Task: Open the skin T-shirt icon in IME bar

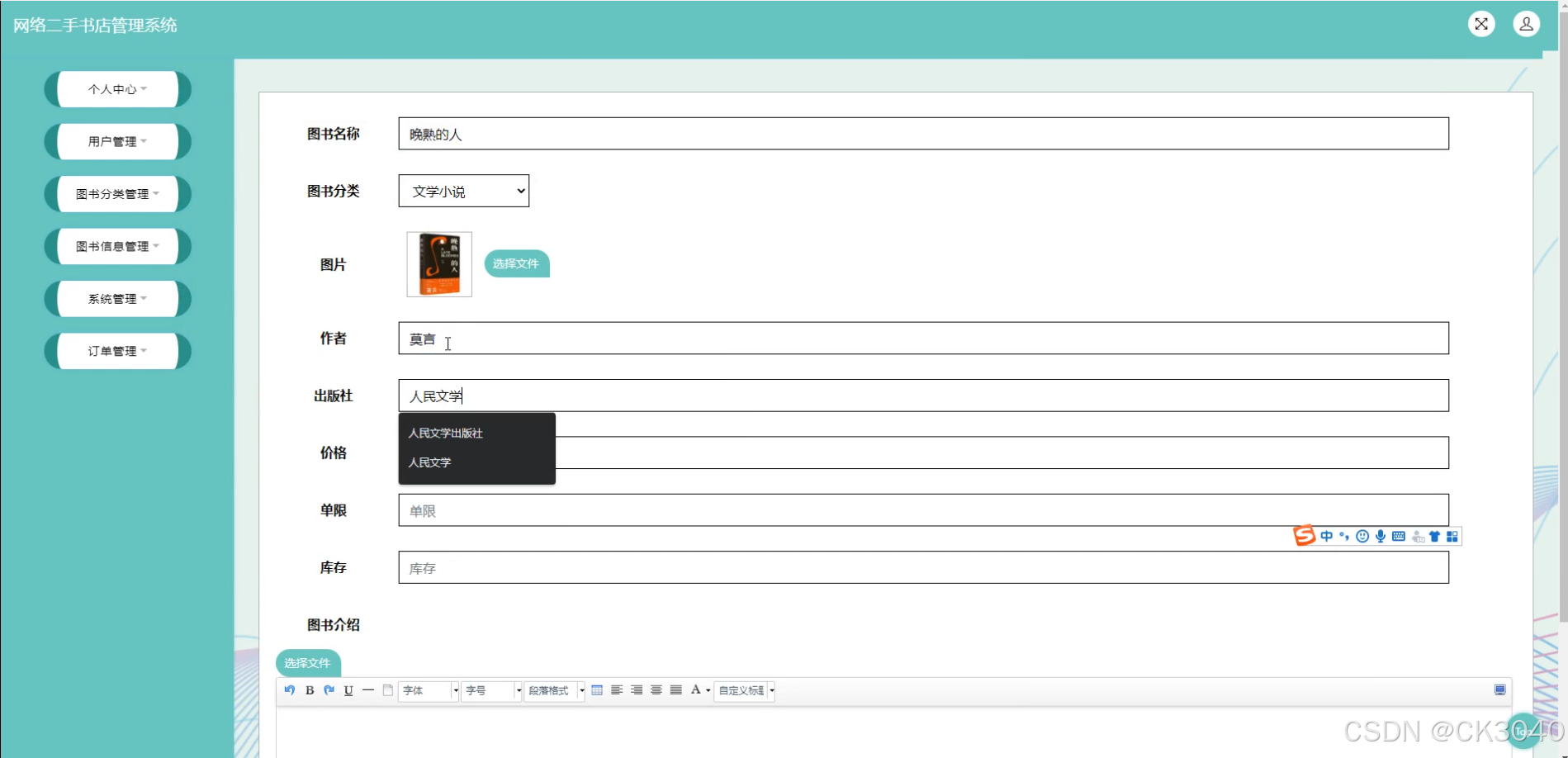Action: pos(1435,537)
